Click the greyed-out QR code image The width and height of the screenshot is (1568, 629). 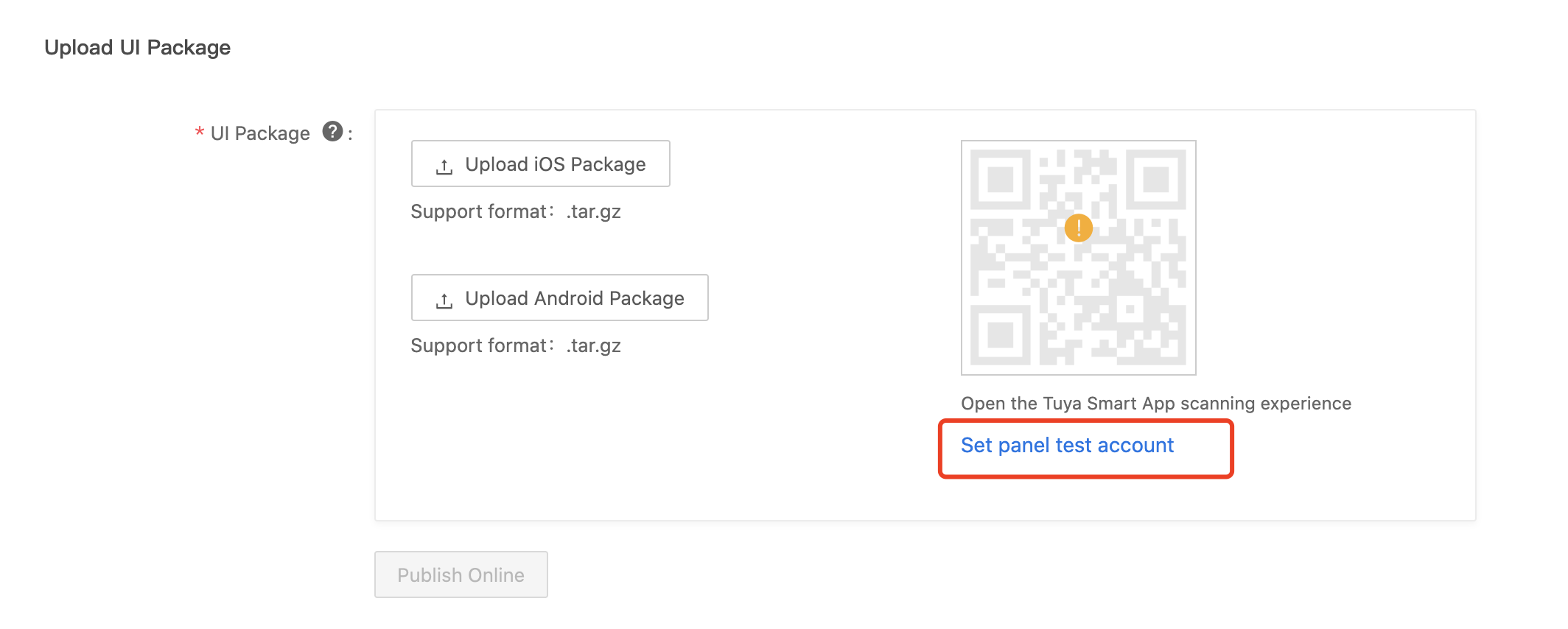pos(1079,258)
